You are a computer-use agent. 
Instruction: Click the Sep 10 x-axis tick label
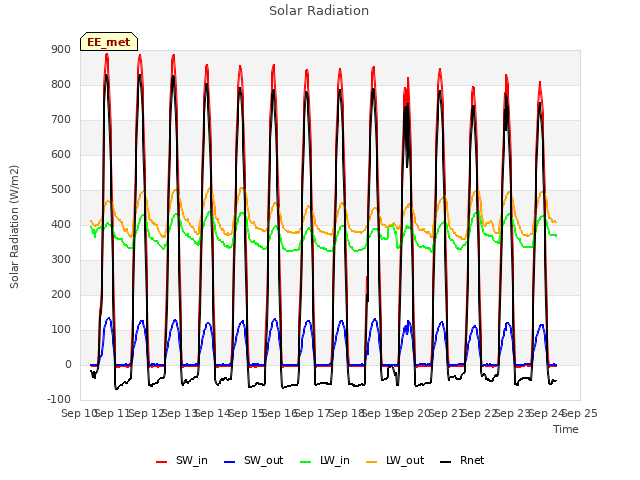click(x=79, y=413)
